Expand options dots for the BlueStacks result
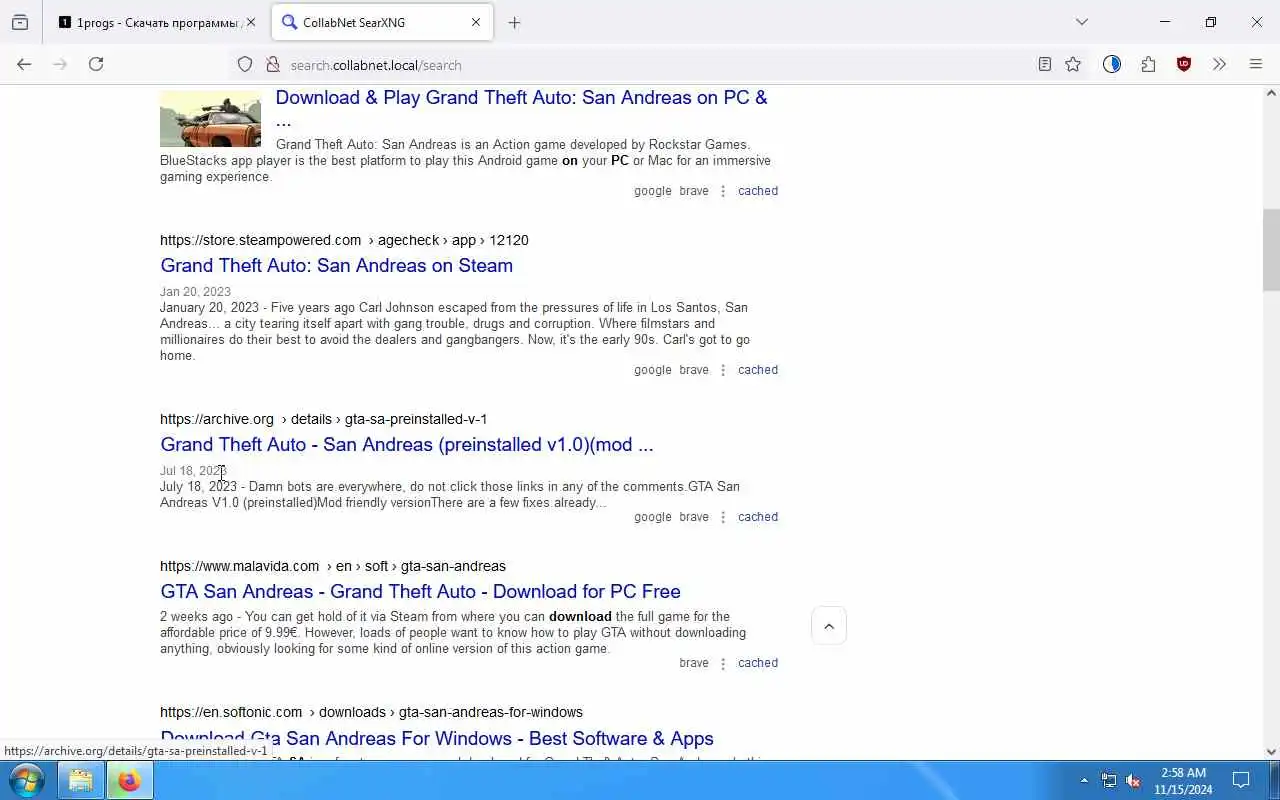Viewport: 1280px width, 800px height. 723,190
